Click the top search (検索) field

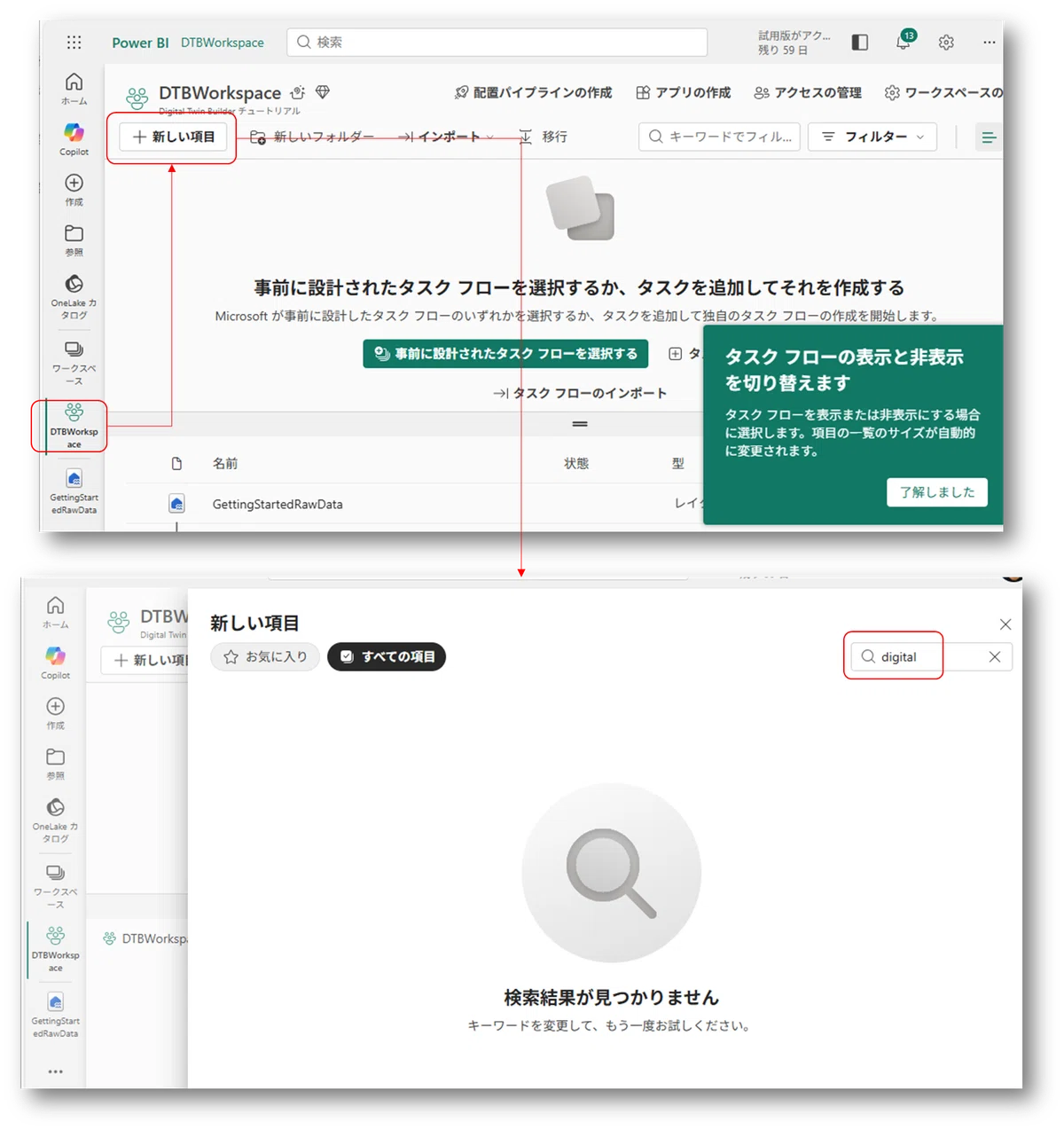coord(497,42)
